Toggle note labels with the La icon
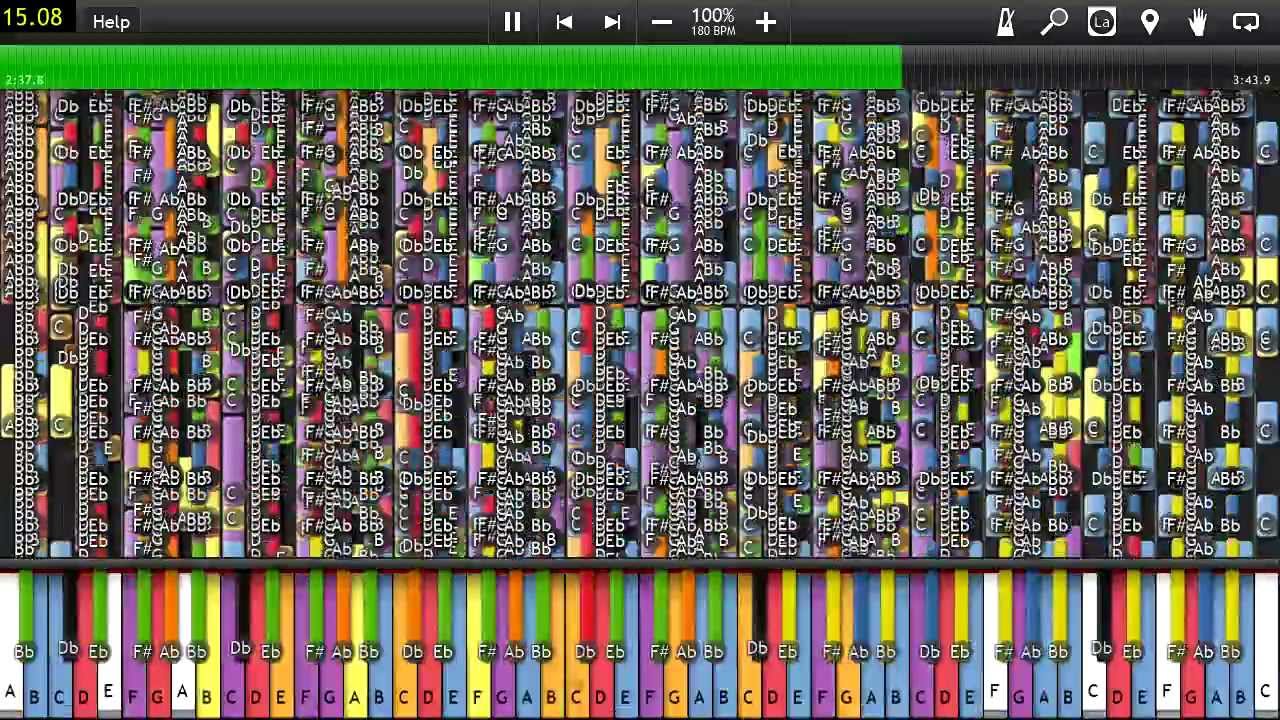1280x720 pixels. (x=1102, y=22)
